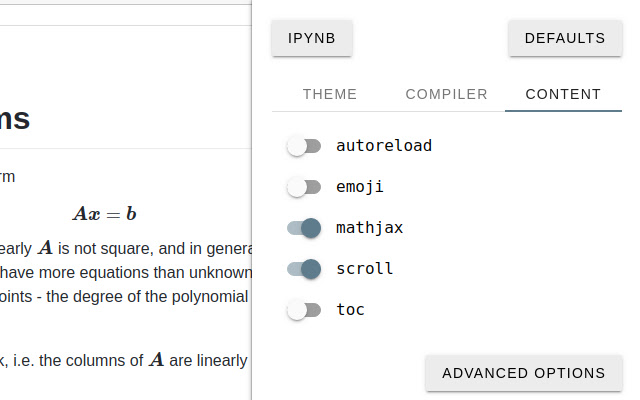Switch to the THEME tab

[x=329, y=95]
